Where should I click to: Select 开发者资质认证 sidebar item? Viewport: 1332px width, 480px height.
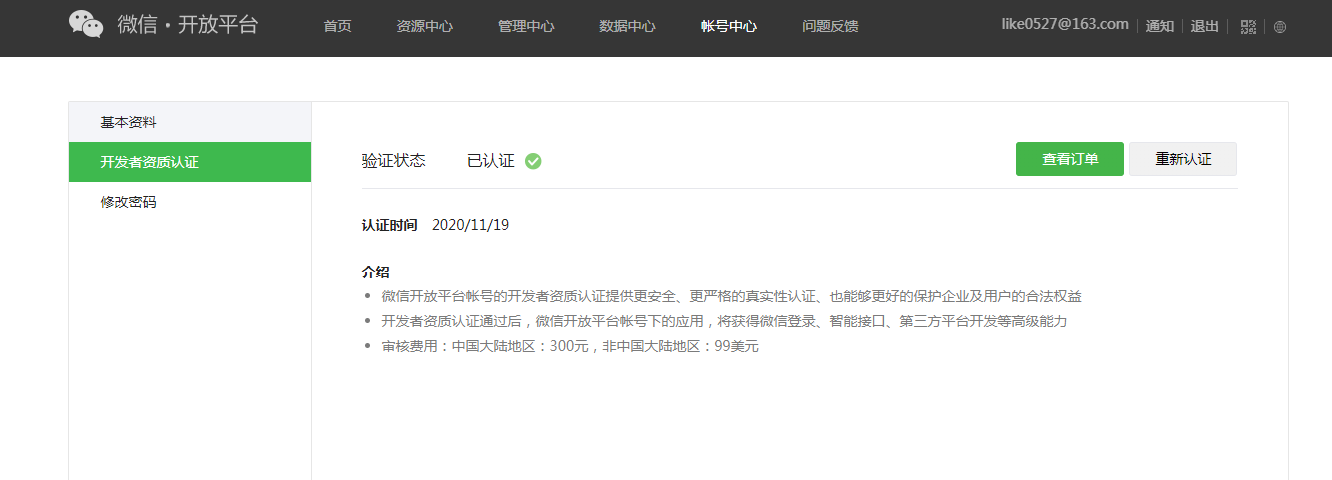[190, 162]
